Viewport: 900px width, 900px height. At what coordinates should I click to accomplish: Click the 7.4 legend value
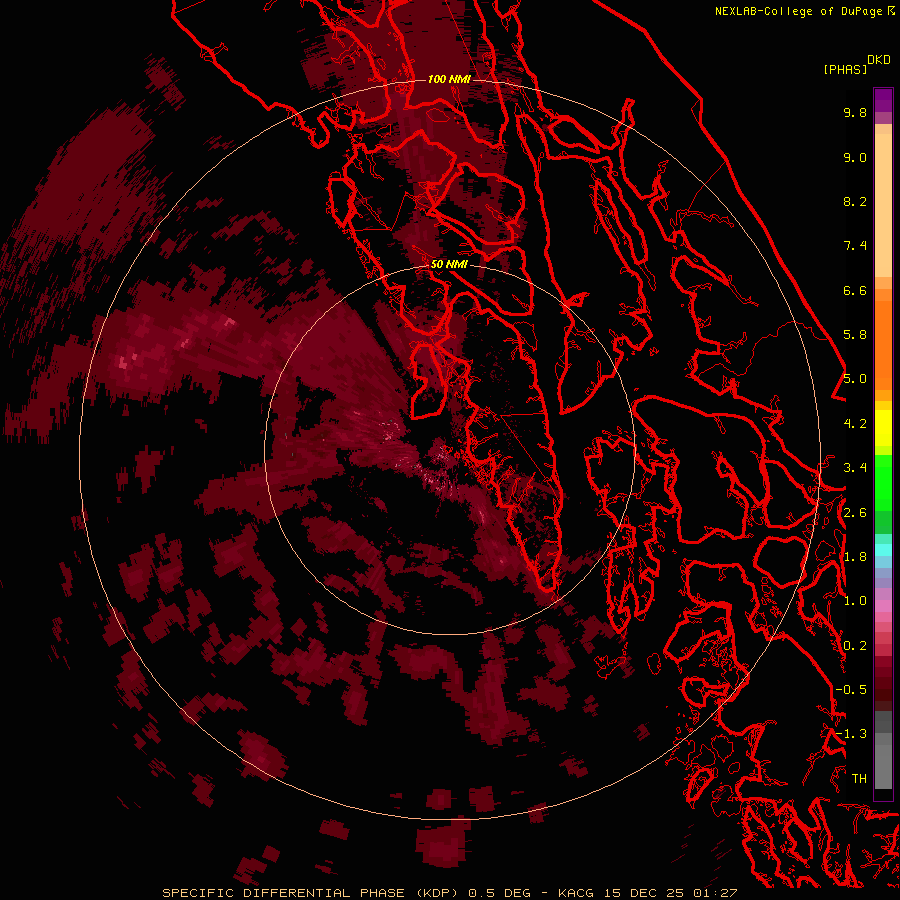point(855,246)
